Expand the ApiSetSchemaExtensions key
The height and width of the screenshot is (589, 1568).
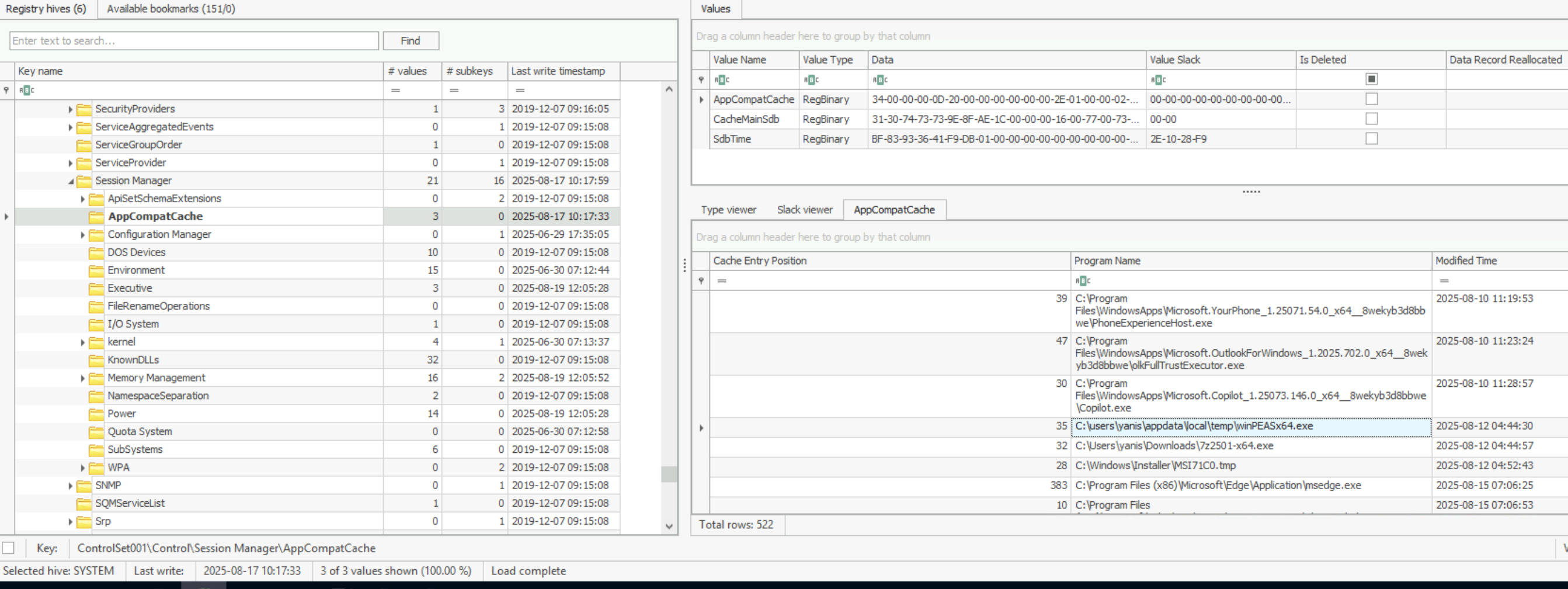83,199
